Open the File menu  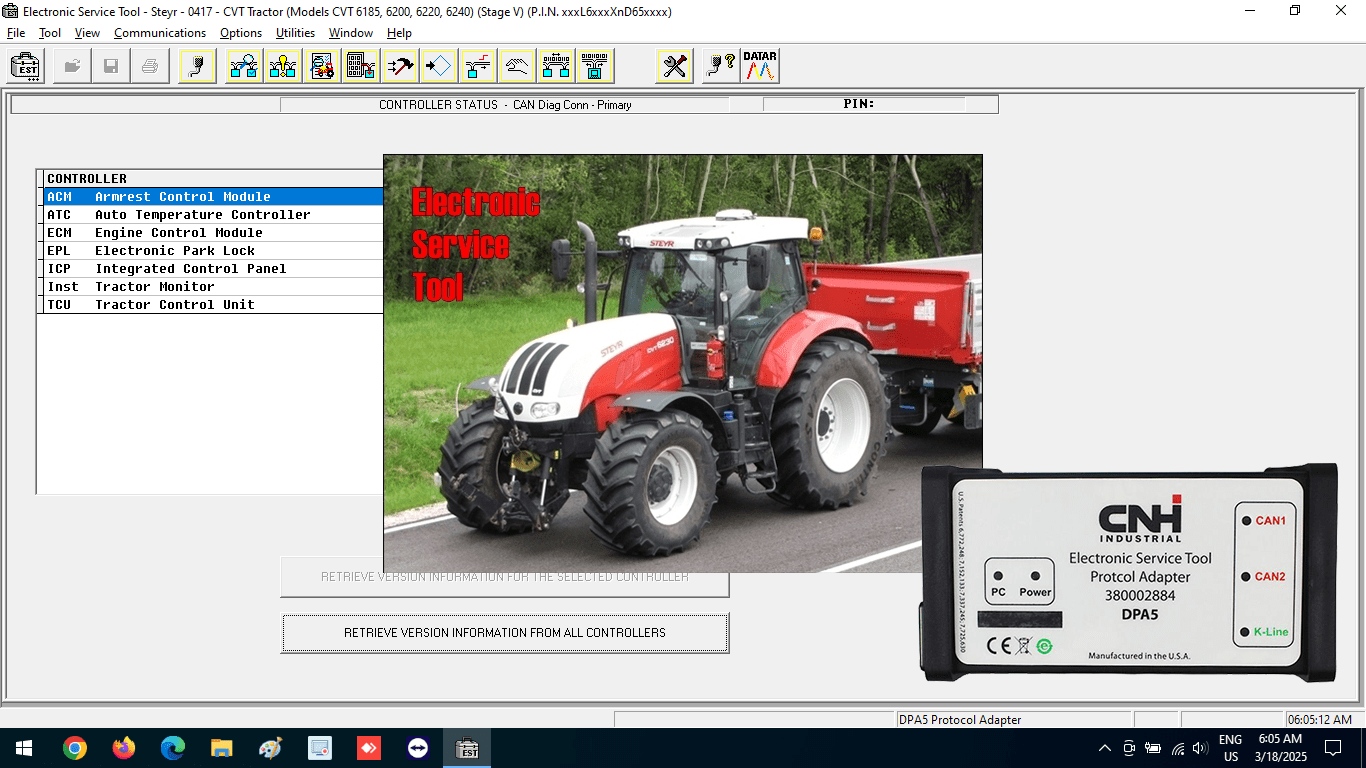[x=16, y=33]
